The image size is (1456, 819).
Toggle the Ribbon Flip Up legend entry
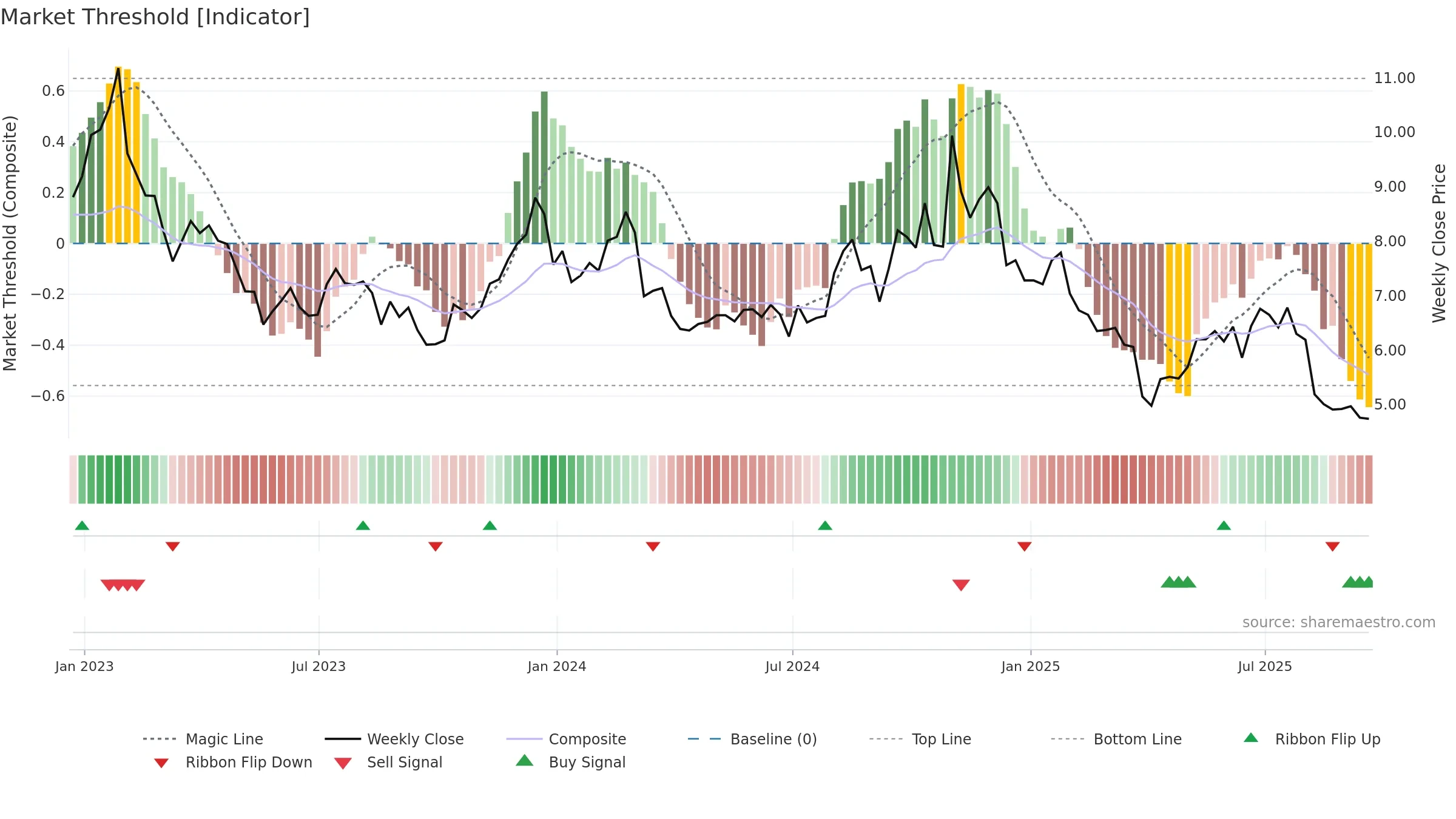pyautogui.click(x=1312, y=739)
